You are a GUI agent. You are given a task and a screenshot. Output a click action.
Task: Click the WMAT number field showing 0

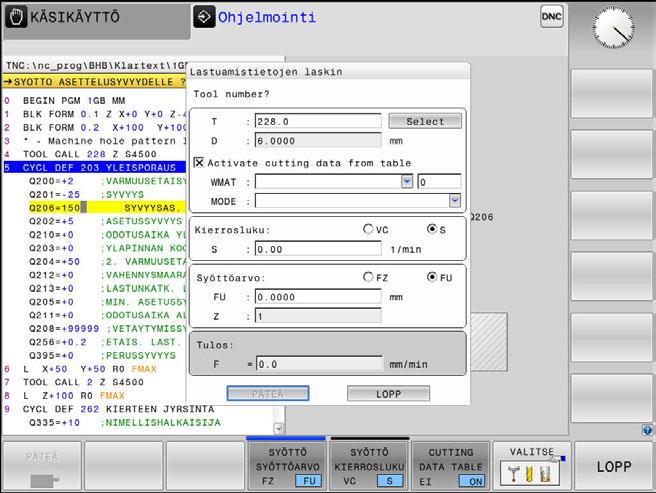439,182
